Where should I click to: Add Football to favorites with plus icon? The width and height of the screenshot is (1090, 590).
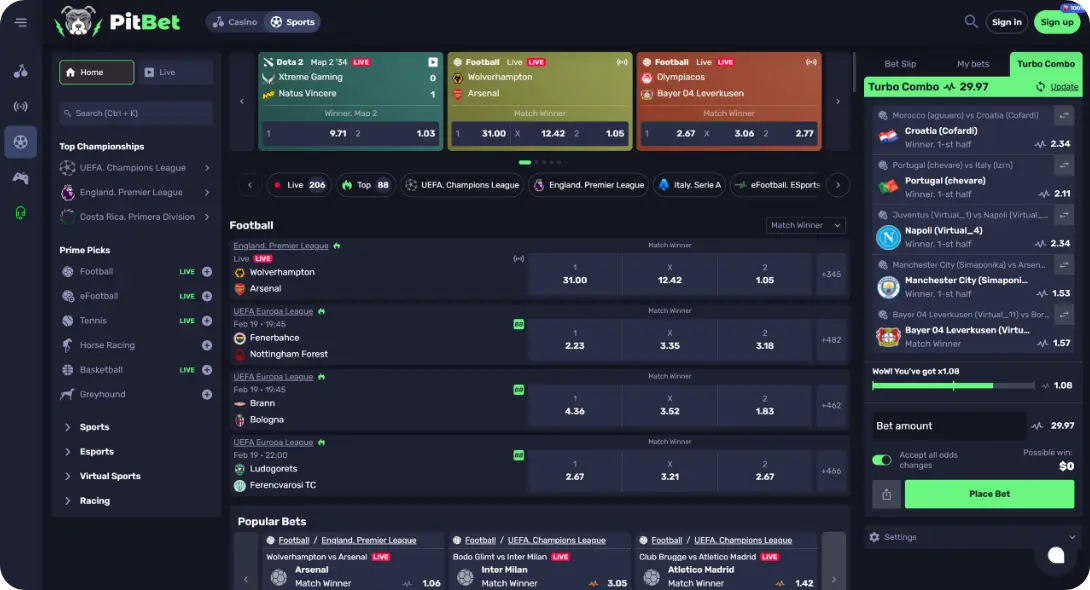207,272
